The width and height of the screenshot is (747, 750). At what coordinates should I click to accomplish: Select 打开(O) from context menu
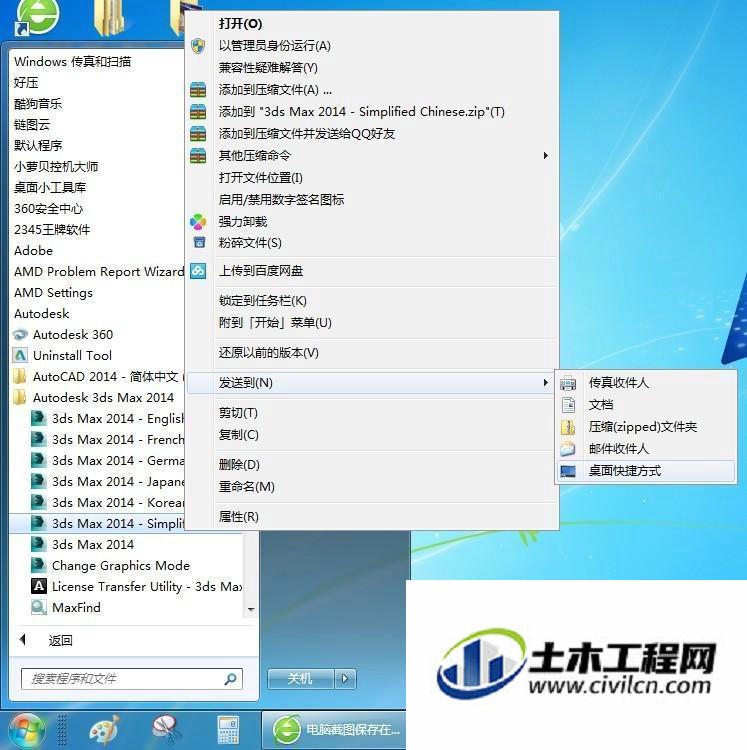[241, 23]
